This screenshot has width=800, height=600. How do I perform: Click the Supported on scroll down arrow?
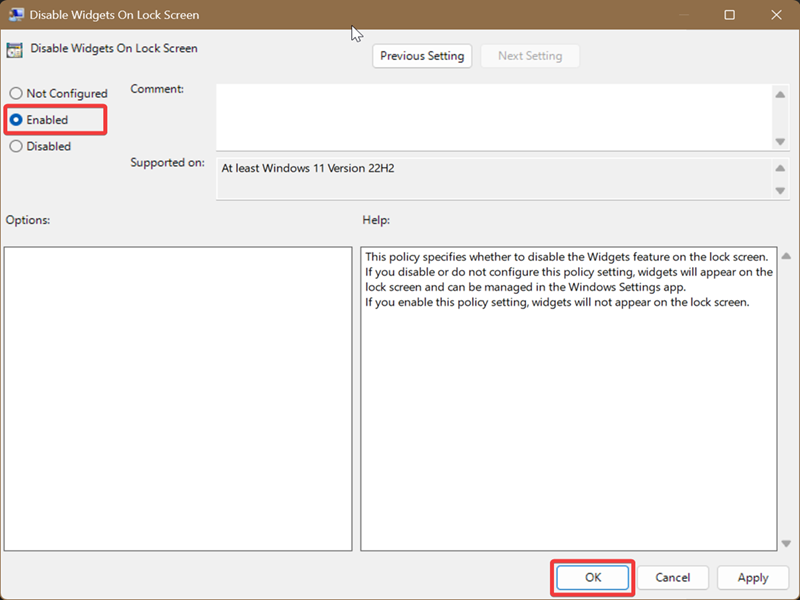[780, 190]
